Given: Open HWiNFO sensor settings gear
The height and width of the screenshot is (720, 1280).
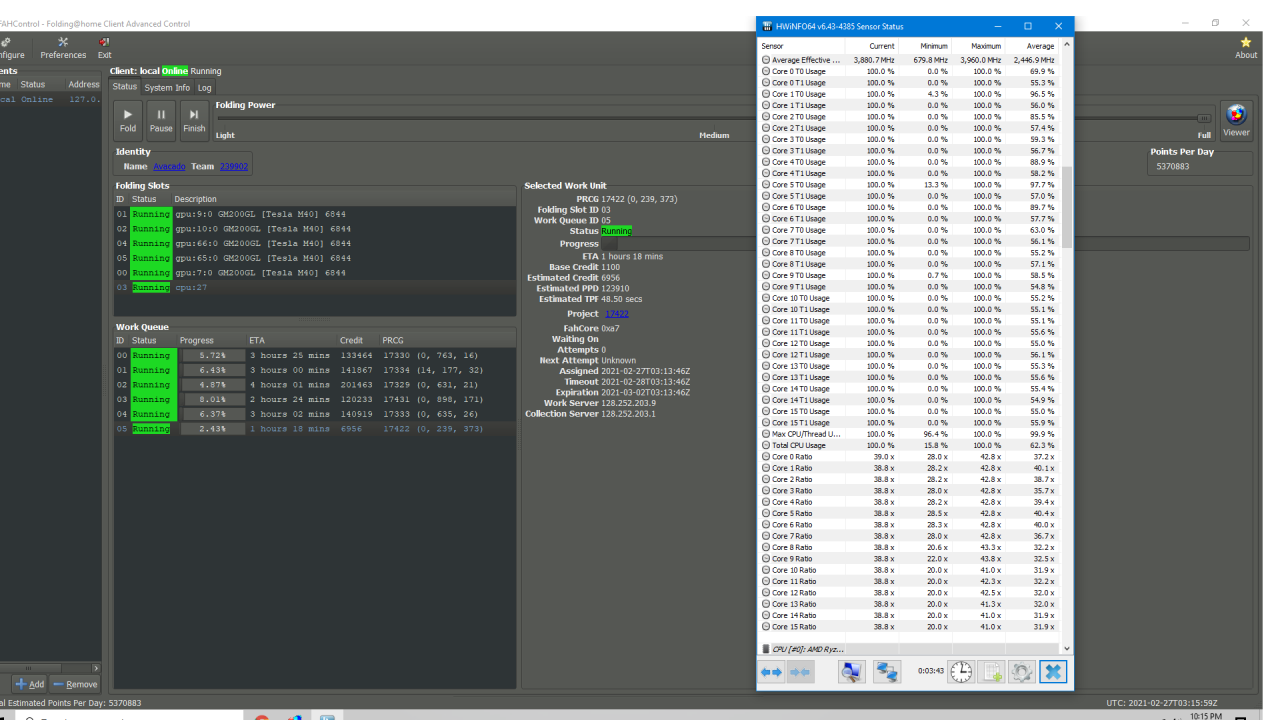Looking at the screenshot, I should [x=1021, y=672].
